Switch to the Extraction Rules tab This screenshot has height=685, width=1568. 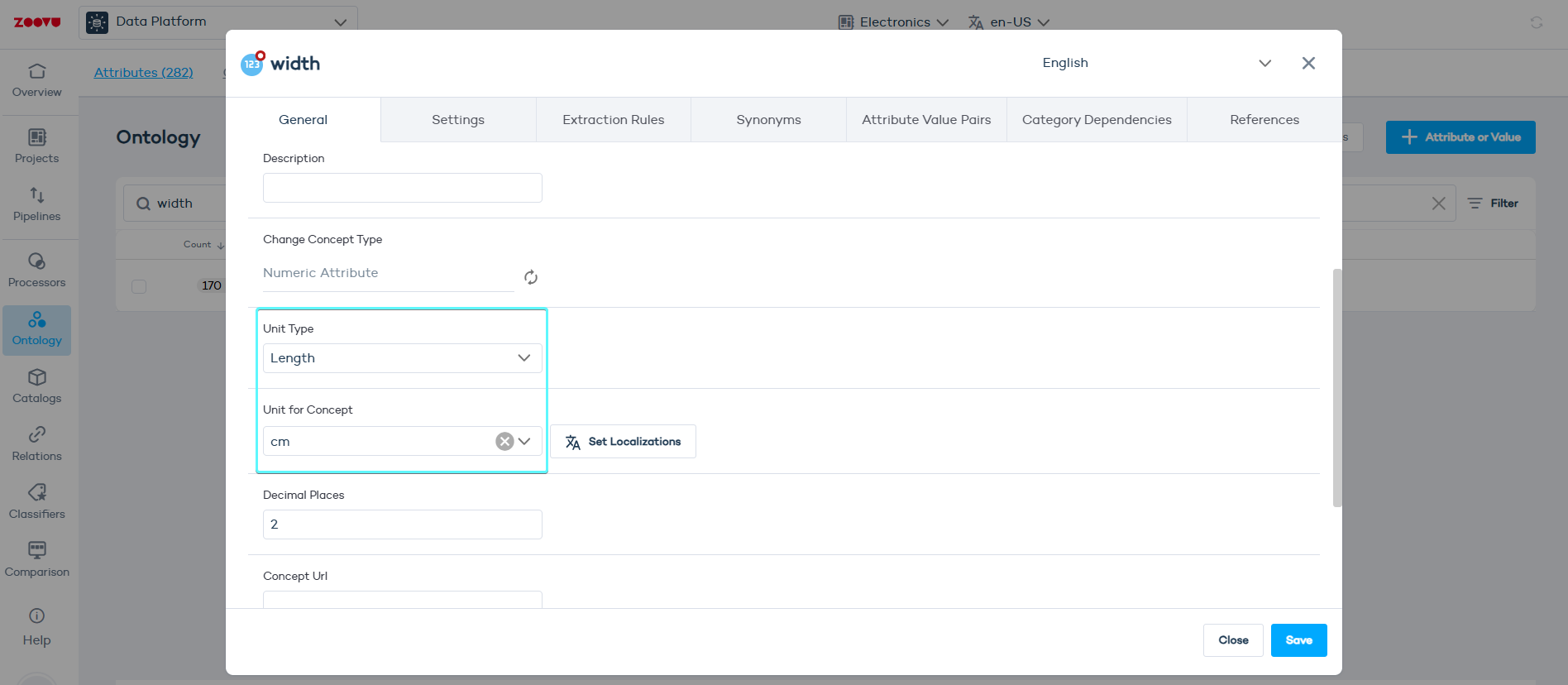click(613, 120)
